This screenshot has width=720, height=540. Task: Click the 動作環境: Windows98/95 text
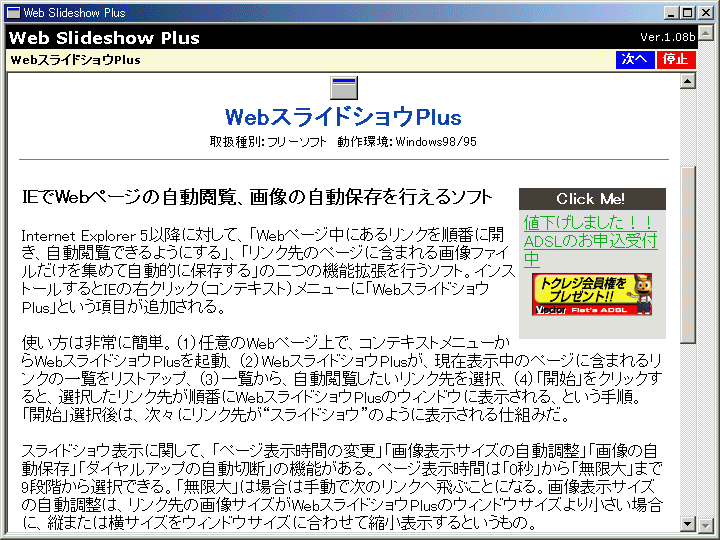[x=407, y=141]
